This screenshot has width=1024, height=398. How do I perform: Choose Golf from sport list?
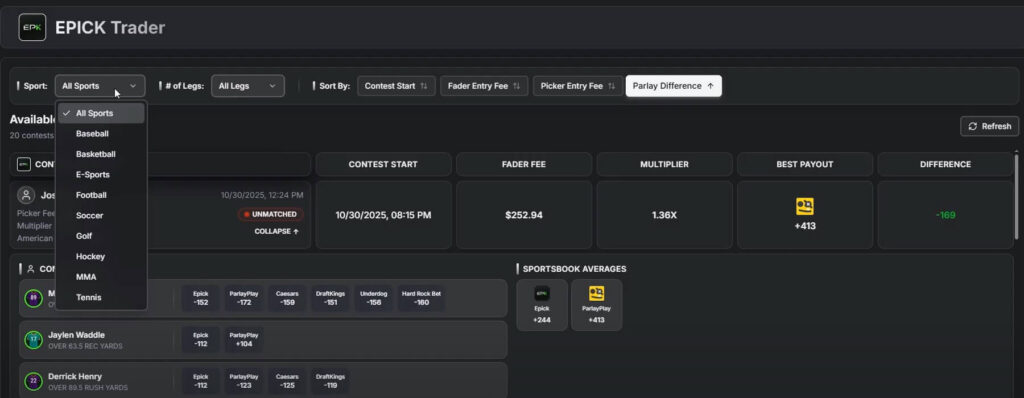tap(101, 236)
